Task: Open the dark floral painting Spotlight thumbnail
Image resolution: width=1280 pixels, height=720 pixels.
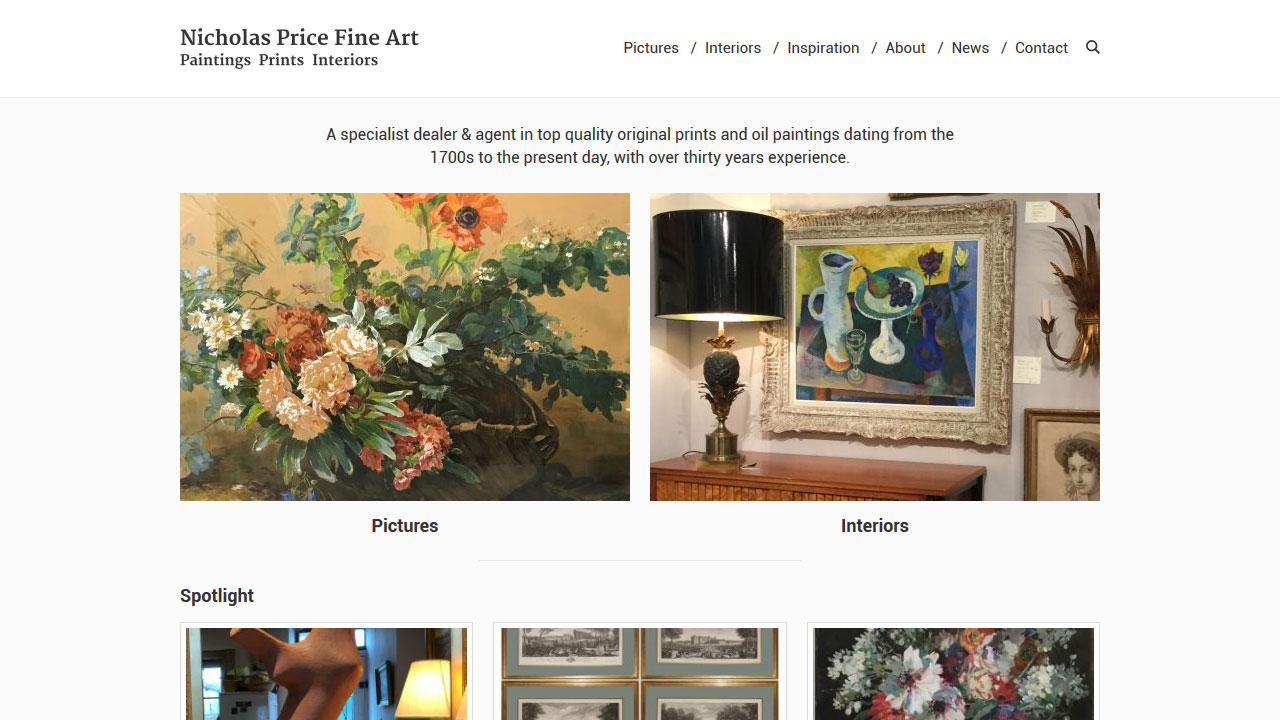Action: point(954,673)
